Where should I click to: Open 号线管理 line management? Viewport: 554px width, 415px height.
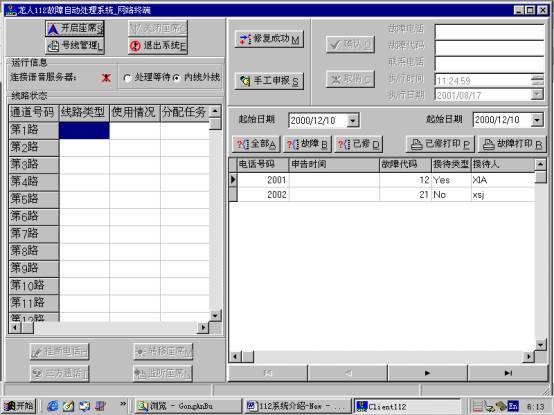[x=75, y=46]
